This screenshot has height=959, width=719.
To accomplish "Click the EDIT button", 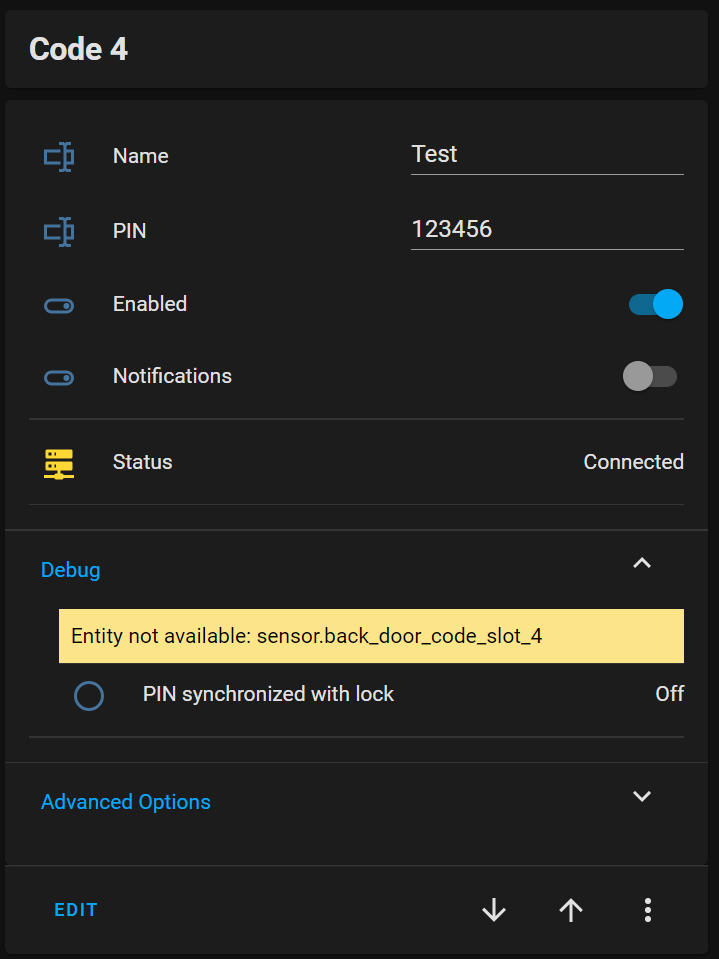I will 75,910.
